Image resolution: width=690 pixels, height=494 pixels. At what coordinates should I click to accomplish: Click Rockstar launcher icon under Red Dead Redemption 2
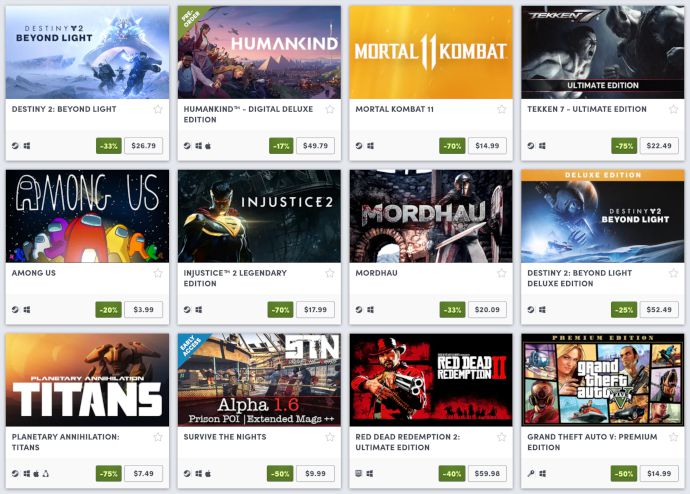[x=359, y=474]
